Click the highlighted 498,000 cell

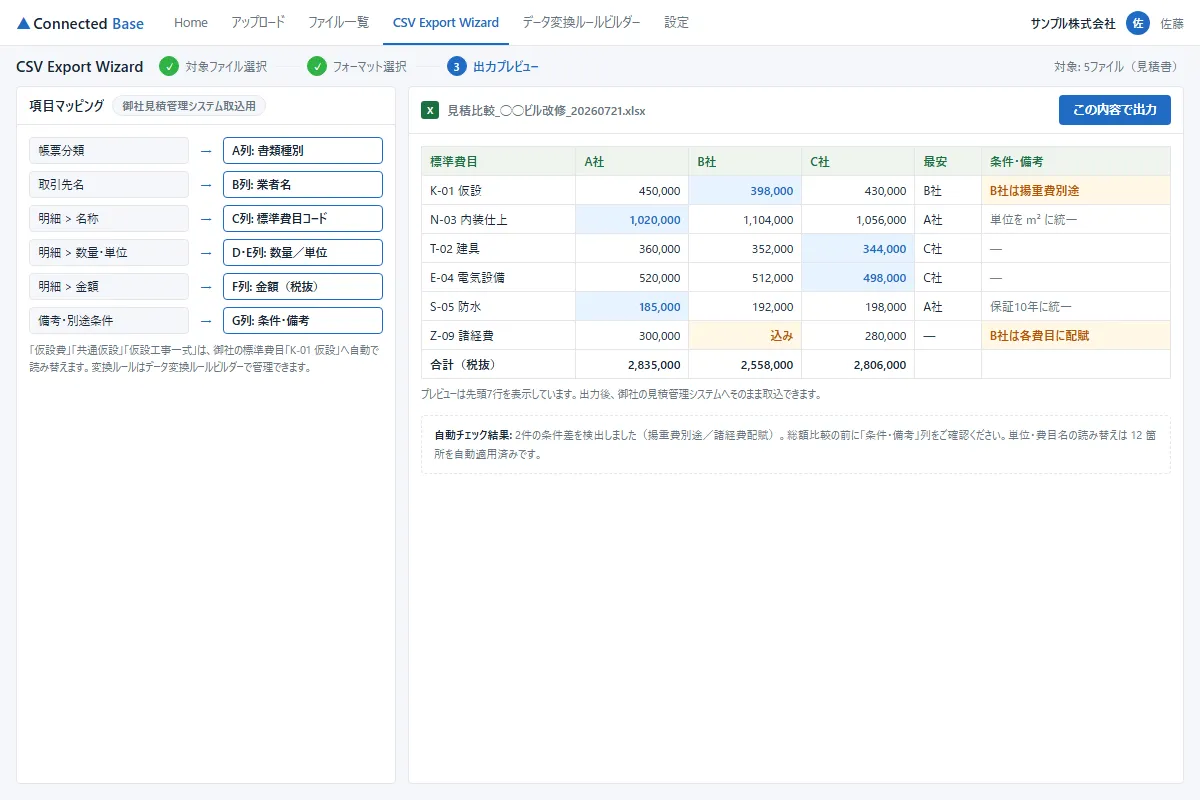(858, 277)
